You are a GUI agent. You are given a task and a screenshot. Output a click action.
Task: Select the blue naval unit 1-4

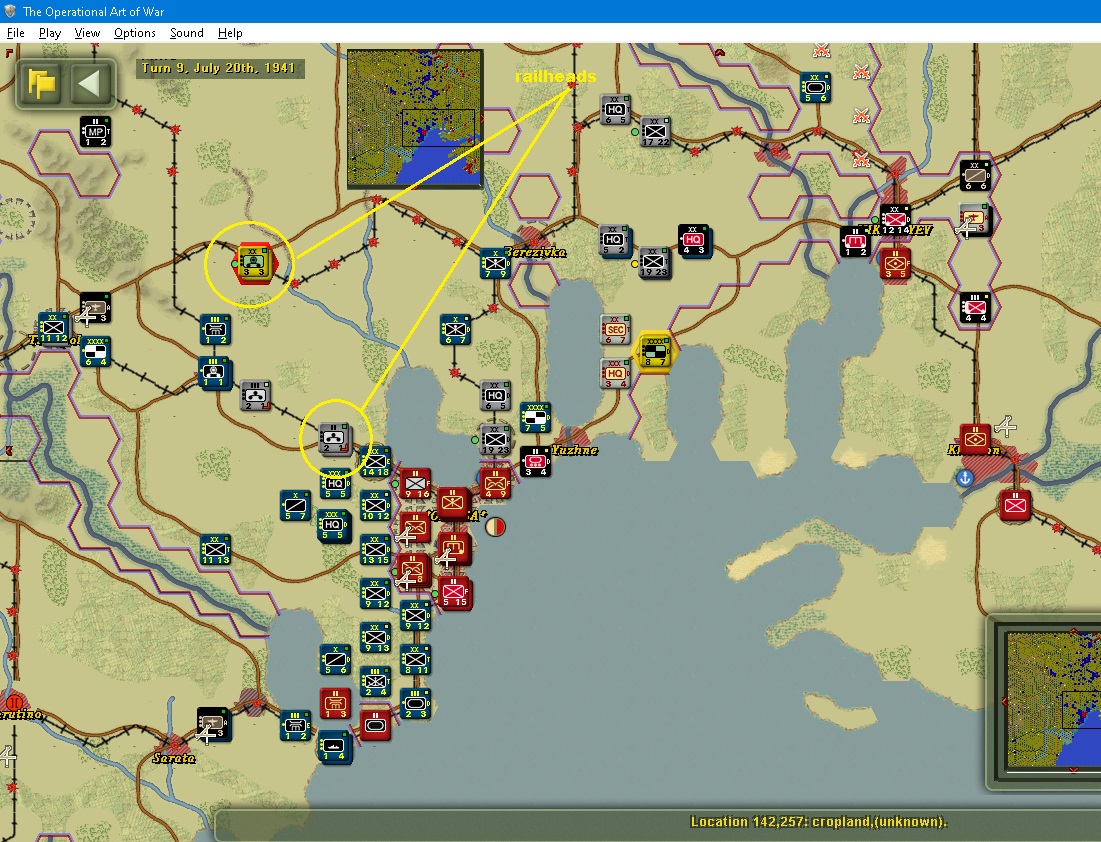334,746
